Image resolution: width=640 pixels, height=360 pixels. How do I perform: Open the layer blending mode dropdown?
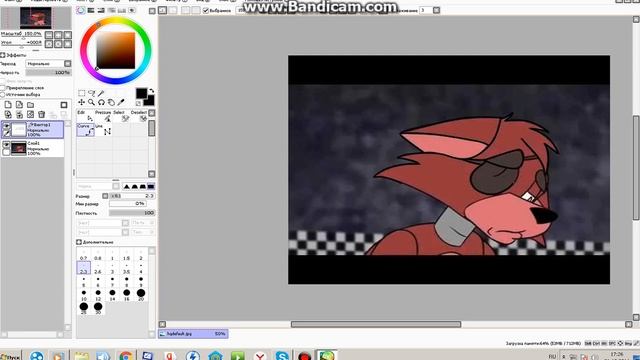(x=49, y=64)
